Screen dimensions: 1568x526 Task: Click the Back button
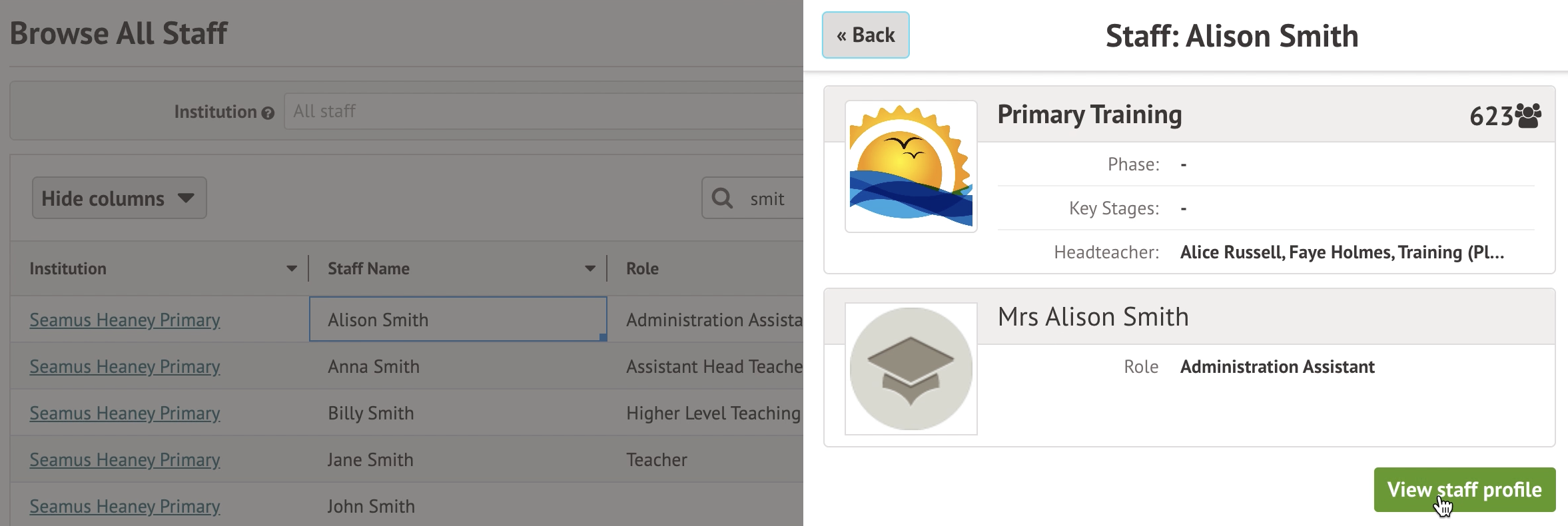(865, 35)
